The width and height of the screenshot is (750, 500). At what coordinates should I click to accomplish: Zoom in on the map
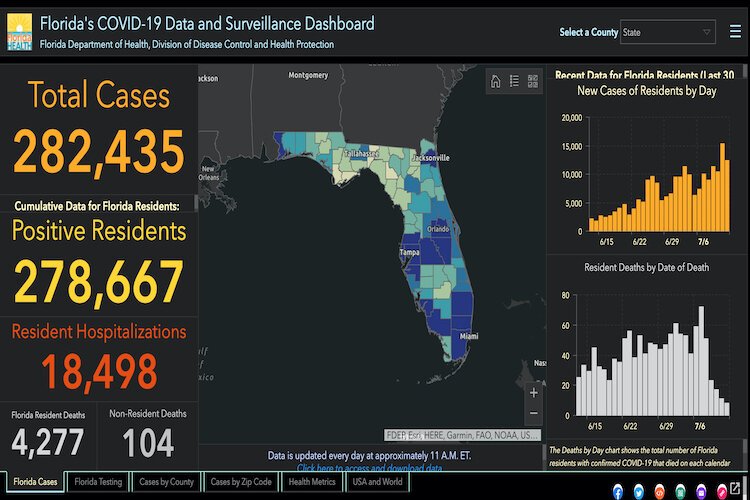533,393
